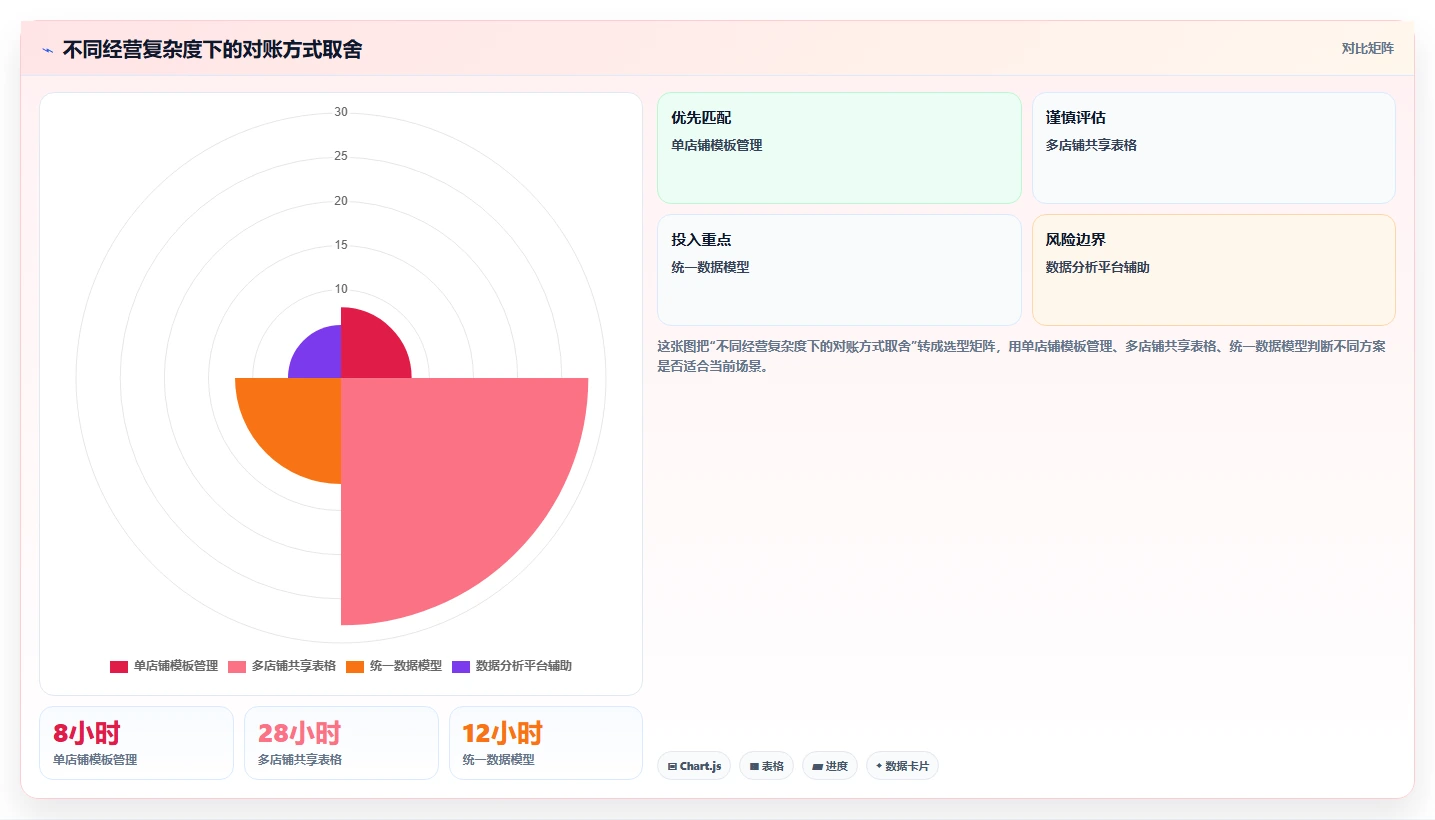Click the purple legend color box
Image resolution: width=1435 pixels, height=820 pixels.
tap(461, 666)
